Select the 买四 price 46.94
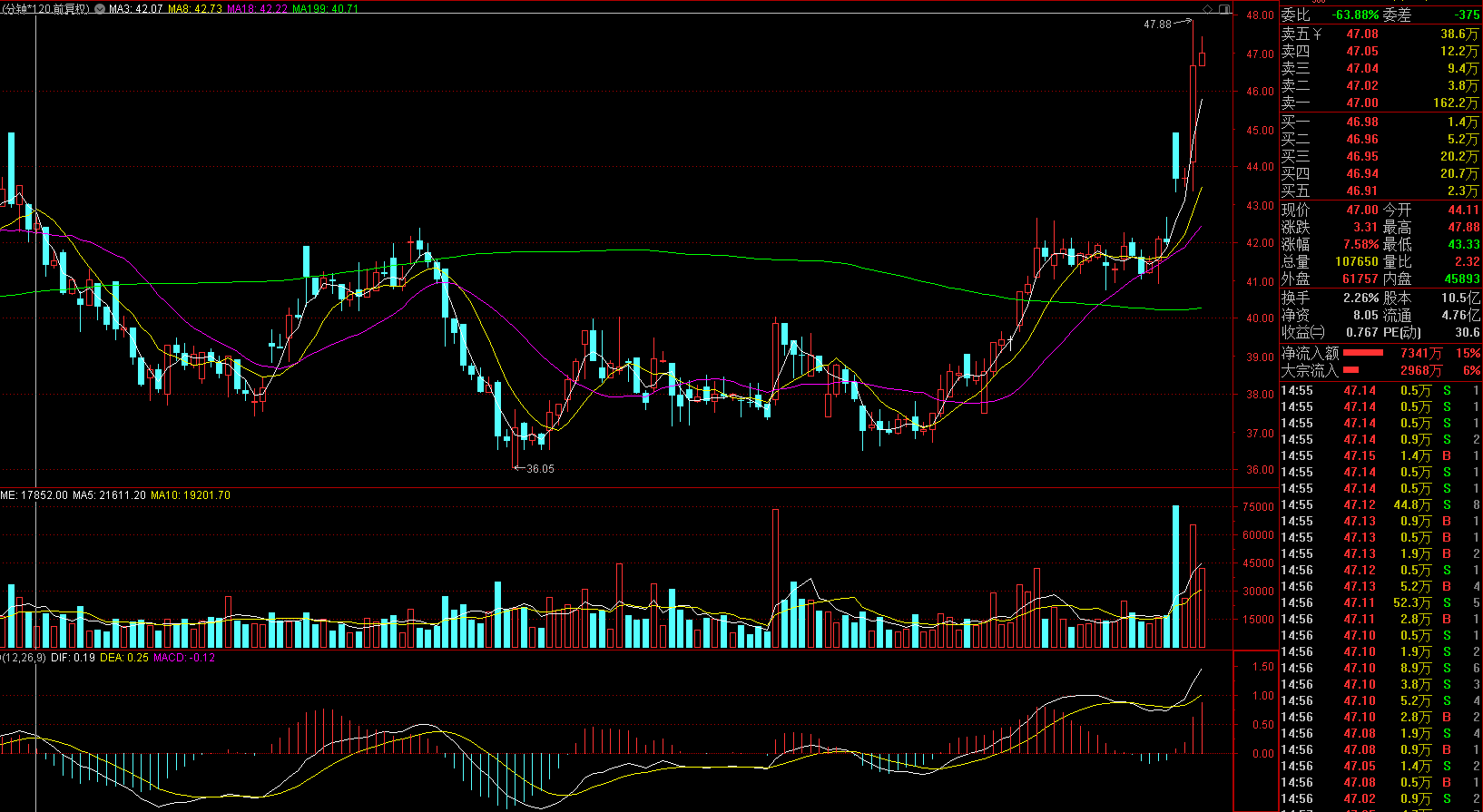 pyautogui.click(x=1362, y=173)
